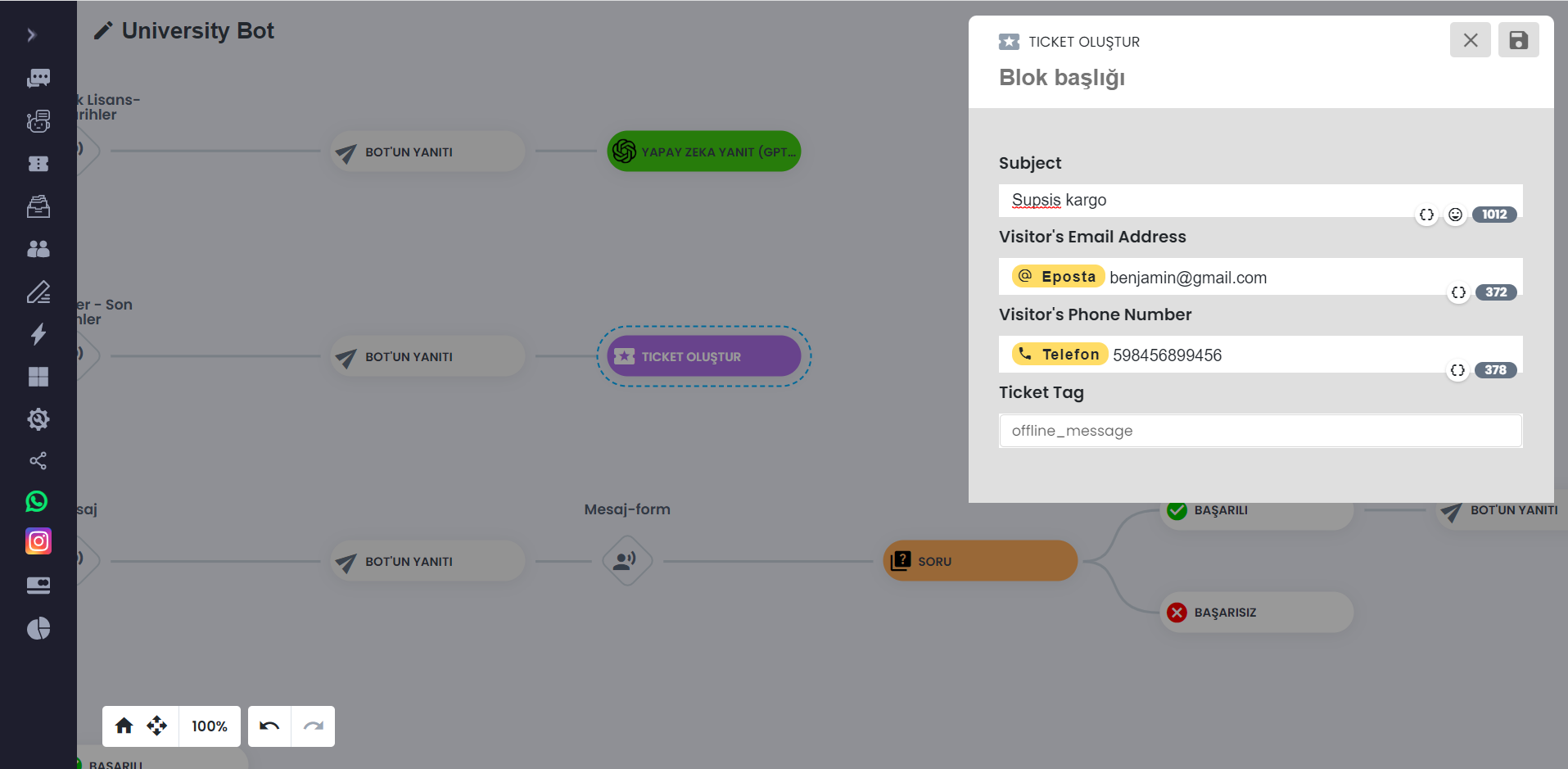Undo the last flow change
This screenshot has height=769, width=1568.
[x=269, y=726]
